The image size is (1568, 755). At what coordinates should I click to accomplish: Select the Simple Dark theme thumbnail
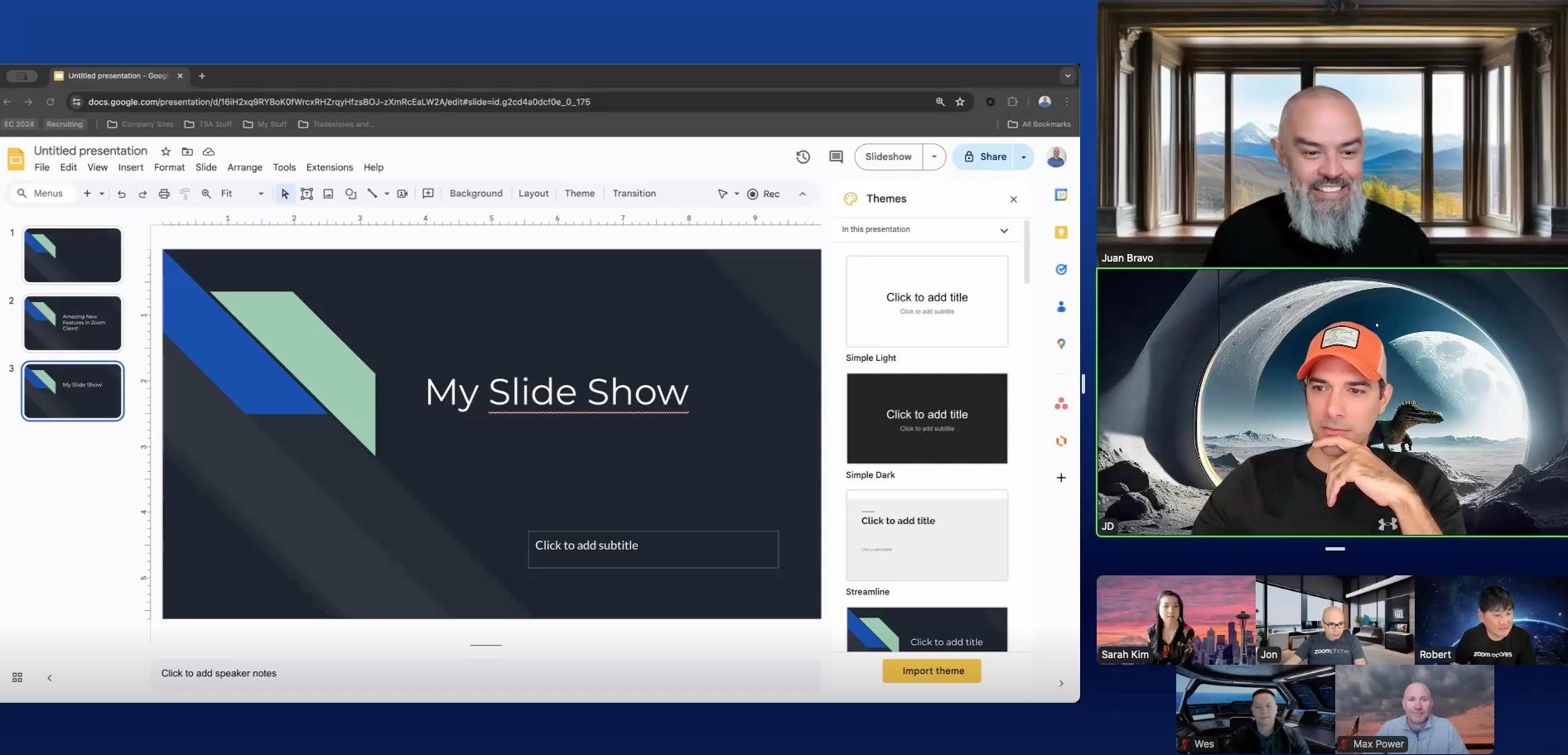927,418
